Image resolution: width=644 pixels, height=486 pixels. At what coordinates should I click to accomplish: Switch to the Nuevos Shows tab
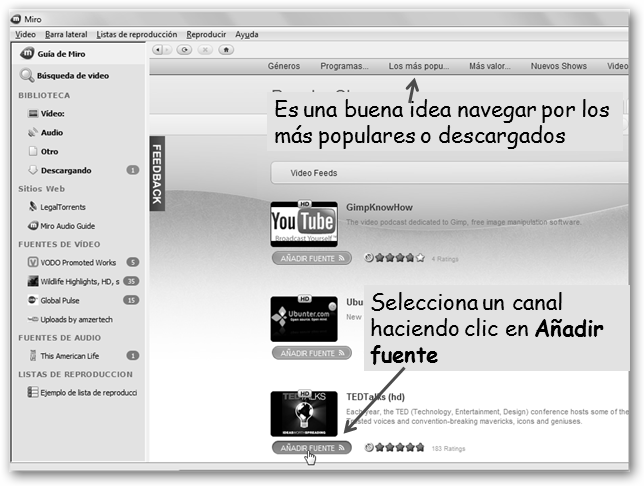pos(559,66)
